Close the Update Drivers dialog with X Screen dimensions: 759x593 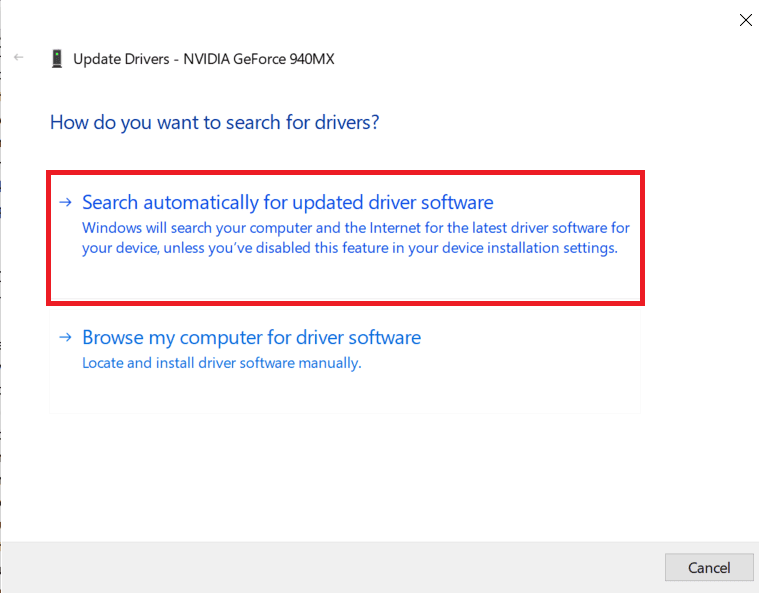pyautogui.click(x=745, y=20)
